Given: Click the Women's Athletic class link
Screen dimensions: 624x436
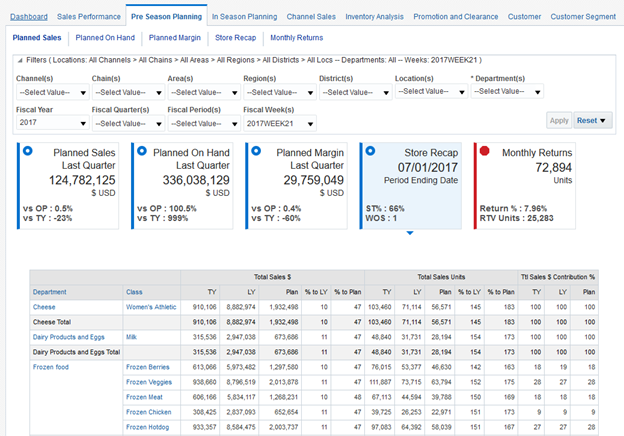Looking at the screenshot, I should [x=150, y=307].
